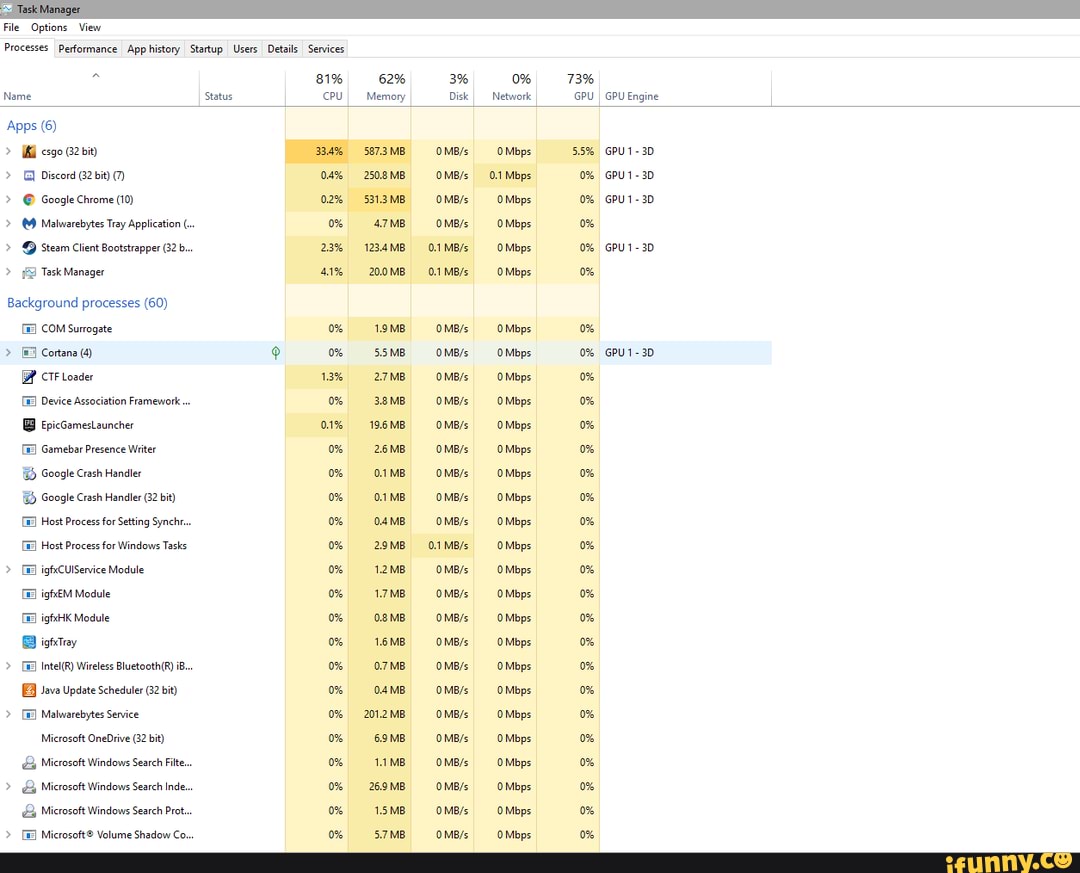Click the Malwarebytes Service icon
This screenshot has height=873, width=1080.
29,715
